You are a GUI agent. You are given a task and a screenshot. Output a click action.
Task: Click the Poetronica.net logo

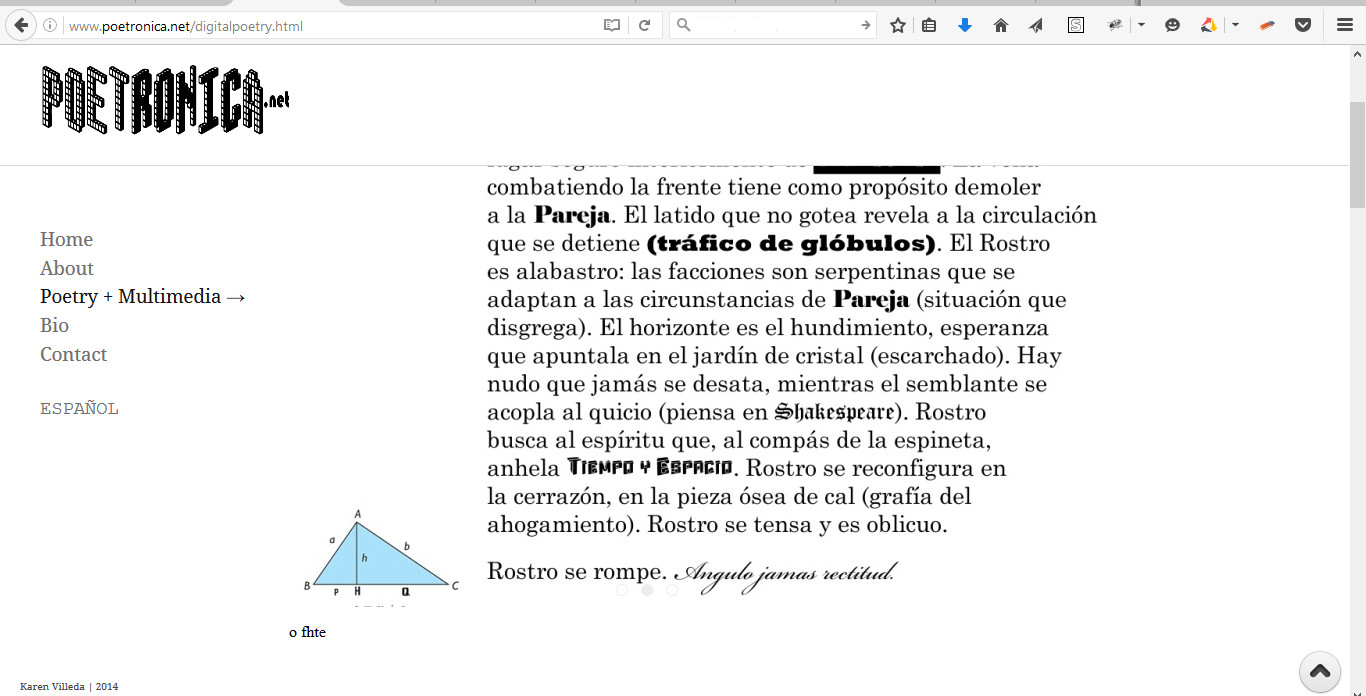click(165, 99)
